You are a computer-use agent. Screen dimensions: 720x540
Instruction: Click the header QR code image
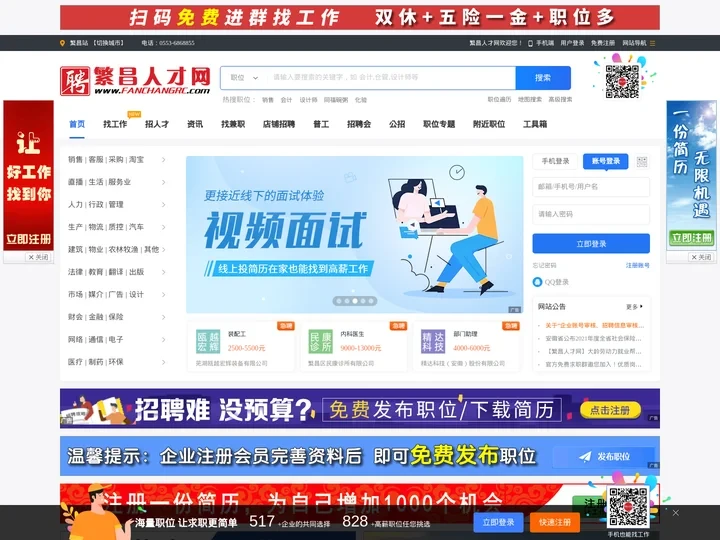[622, 82]
